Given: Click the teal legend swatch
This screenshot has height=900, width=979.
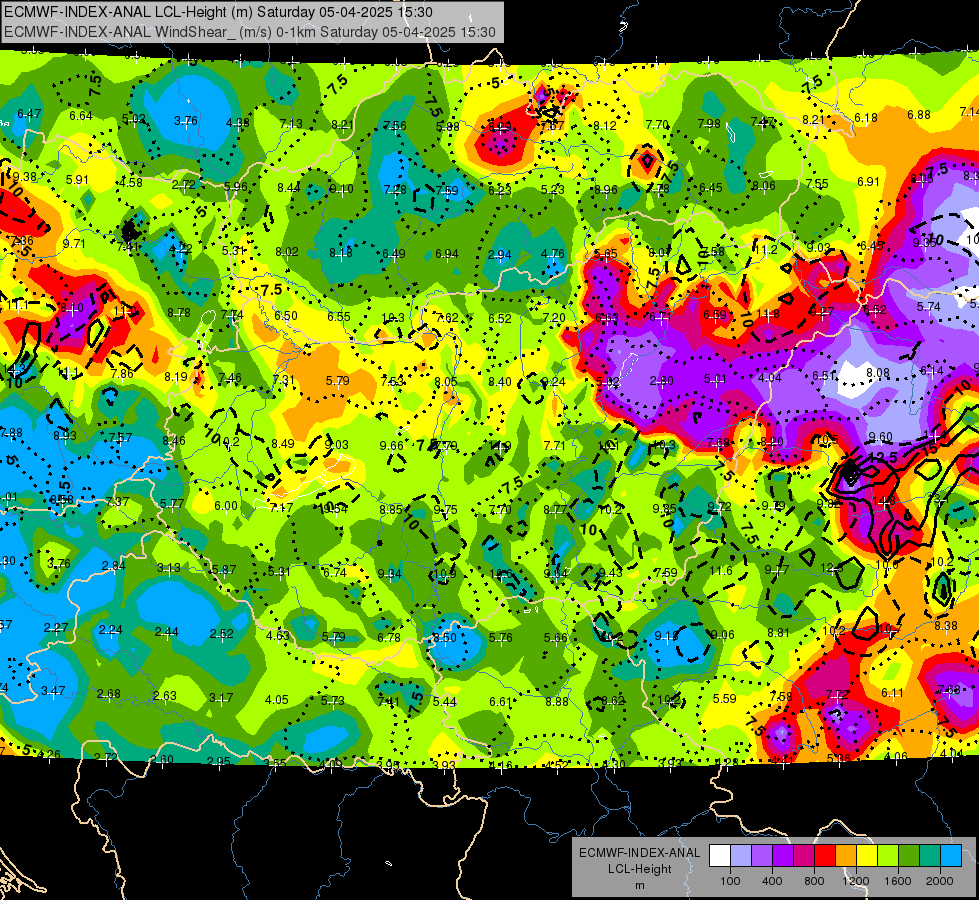Looking at the screenshot, I should click(x=930, y=856).
